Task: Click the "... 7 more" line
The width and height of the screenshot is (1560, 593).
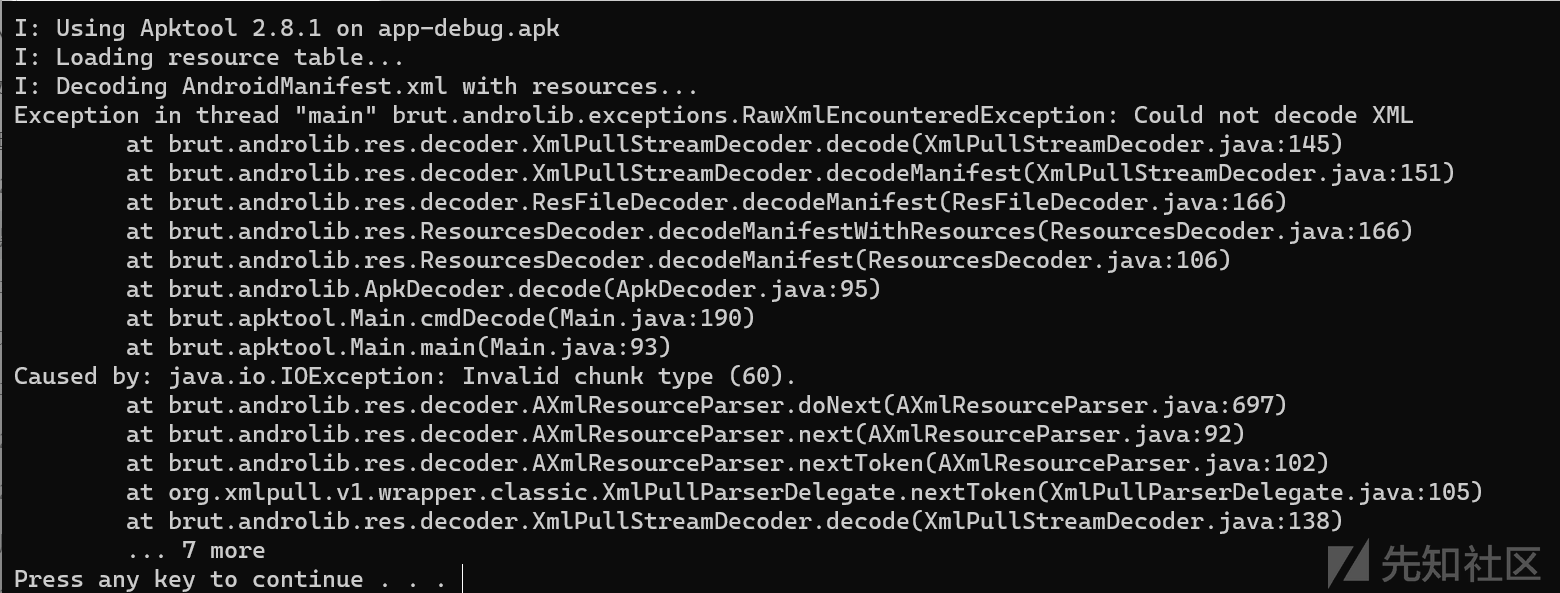Action: (x=196, y=550)
